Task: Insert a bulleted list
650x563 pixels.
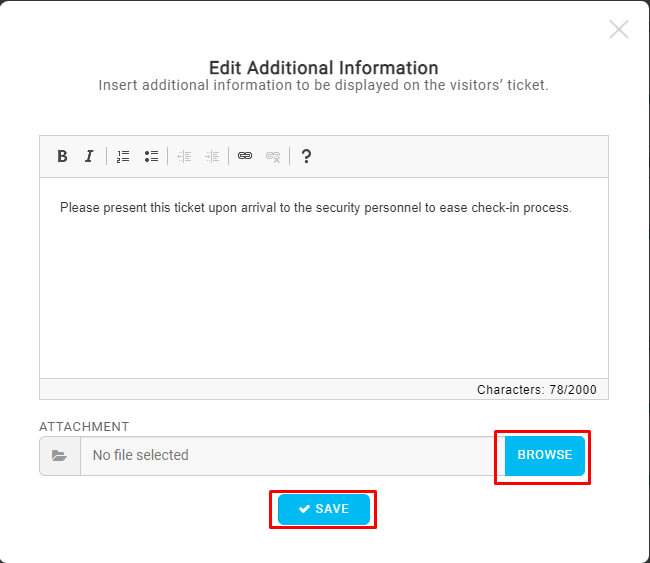Action: (x=151, y=156)
